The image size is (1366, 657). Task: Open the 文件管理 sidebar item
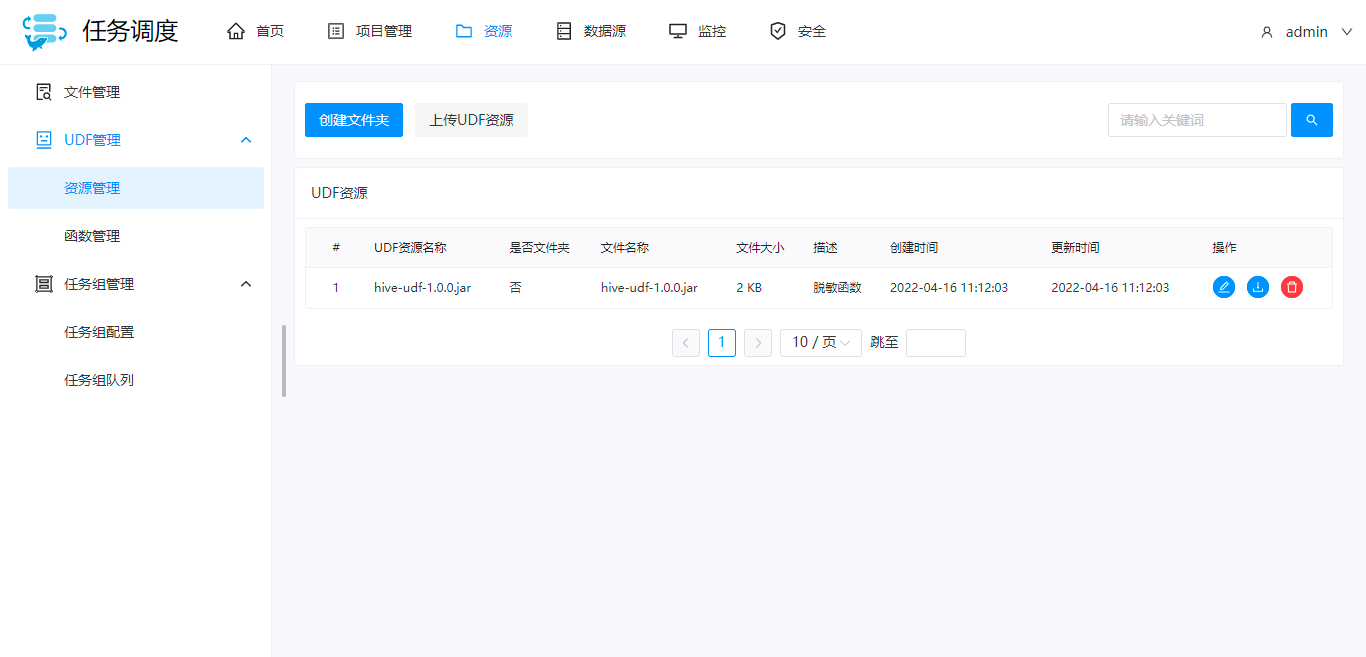click(91, 91)
